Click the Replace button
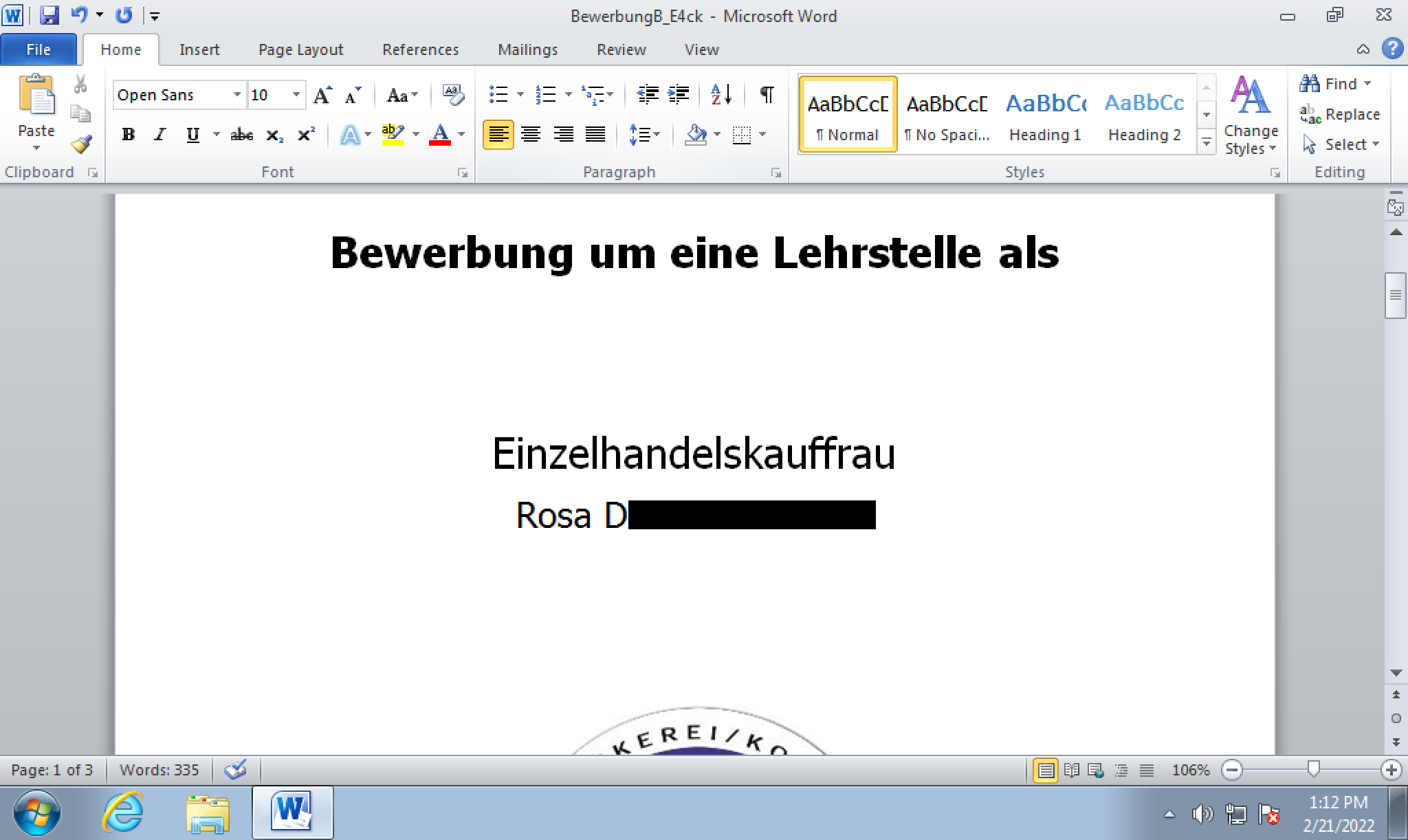1408x840 pixels. point(1340,114)
